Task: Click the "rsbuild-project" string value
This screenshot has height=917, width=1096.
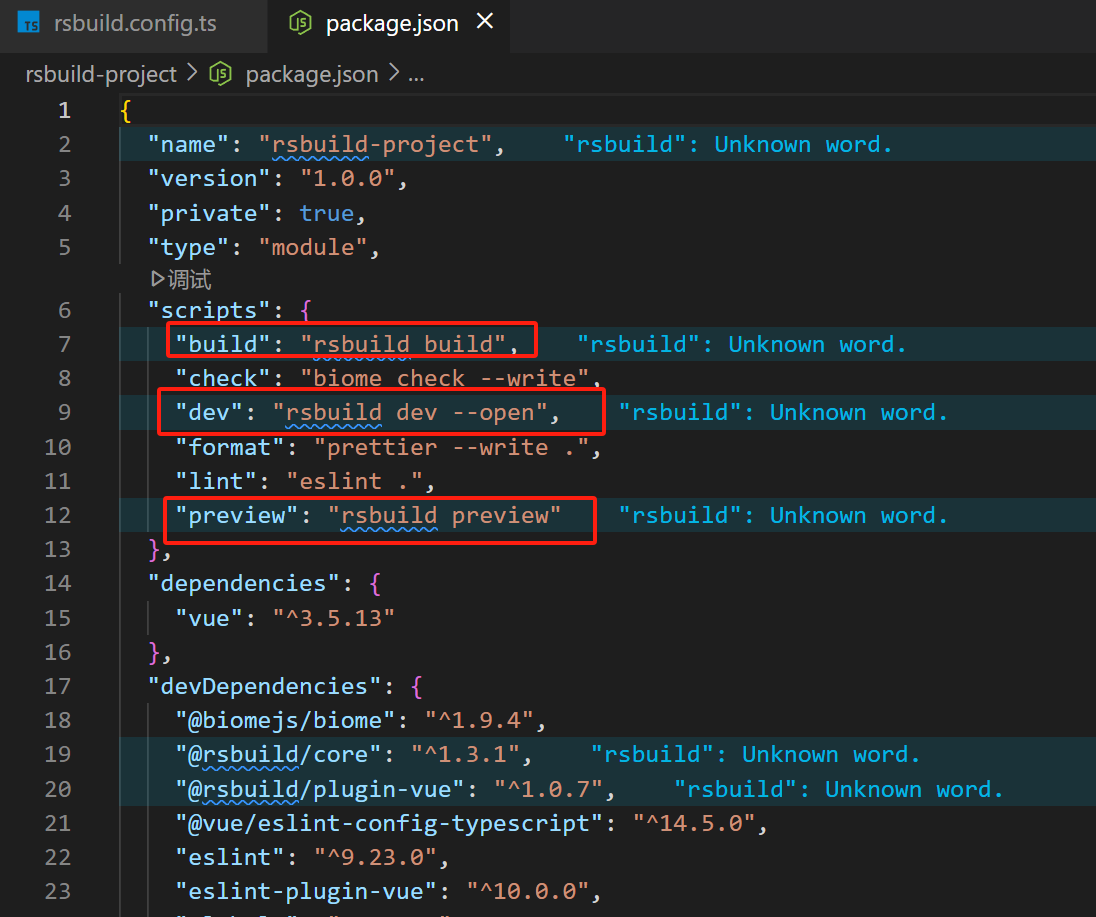Action: [x=375, y=145]
